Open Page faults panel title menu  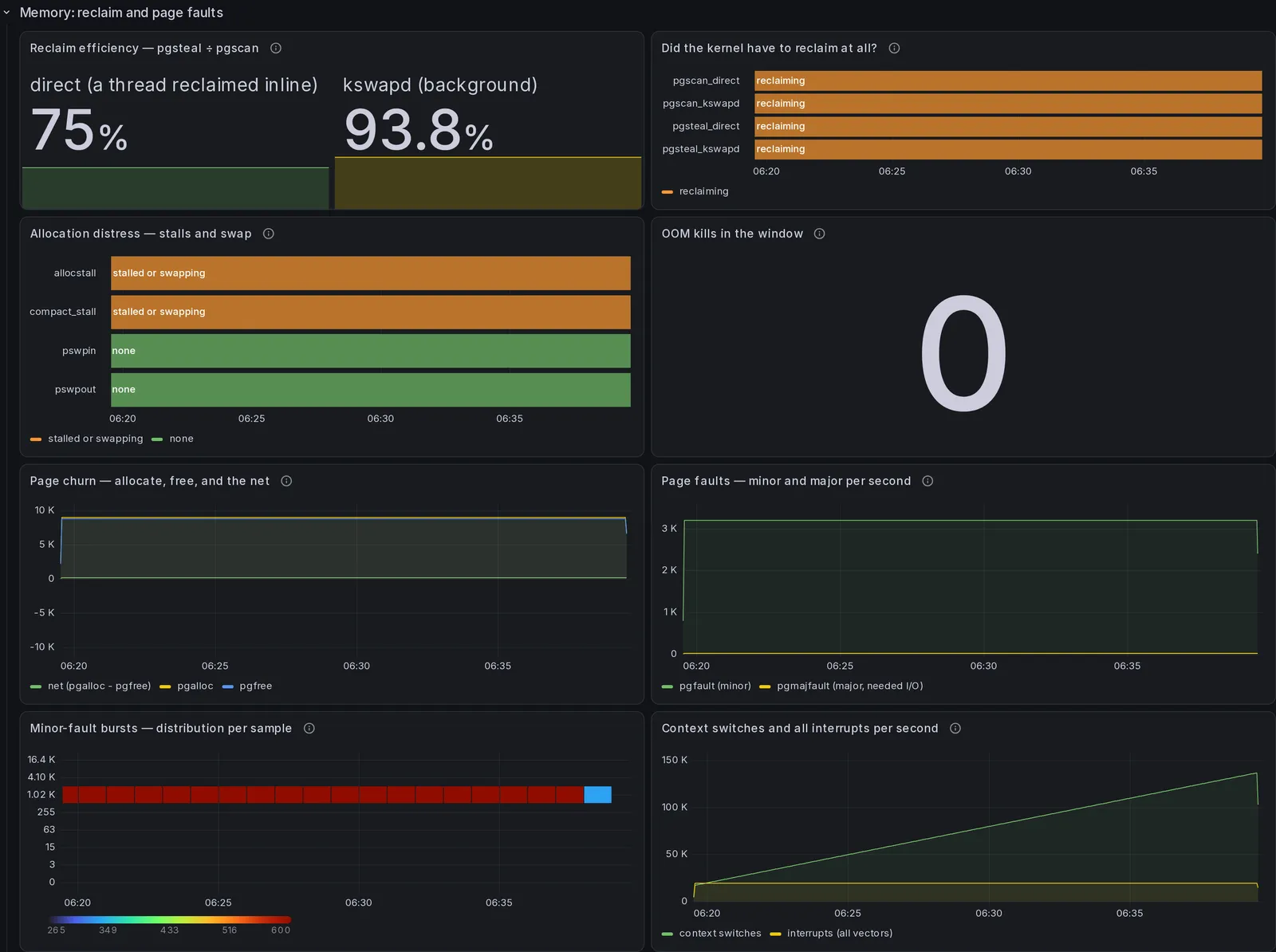coord(786,481)
